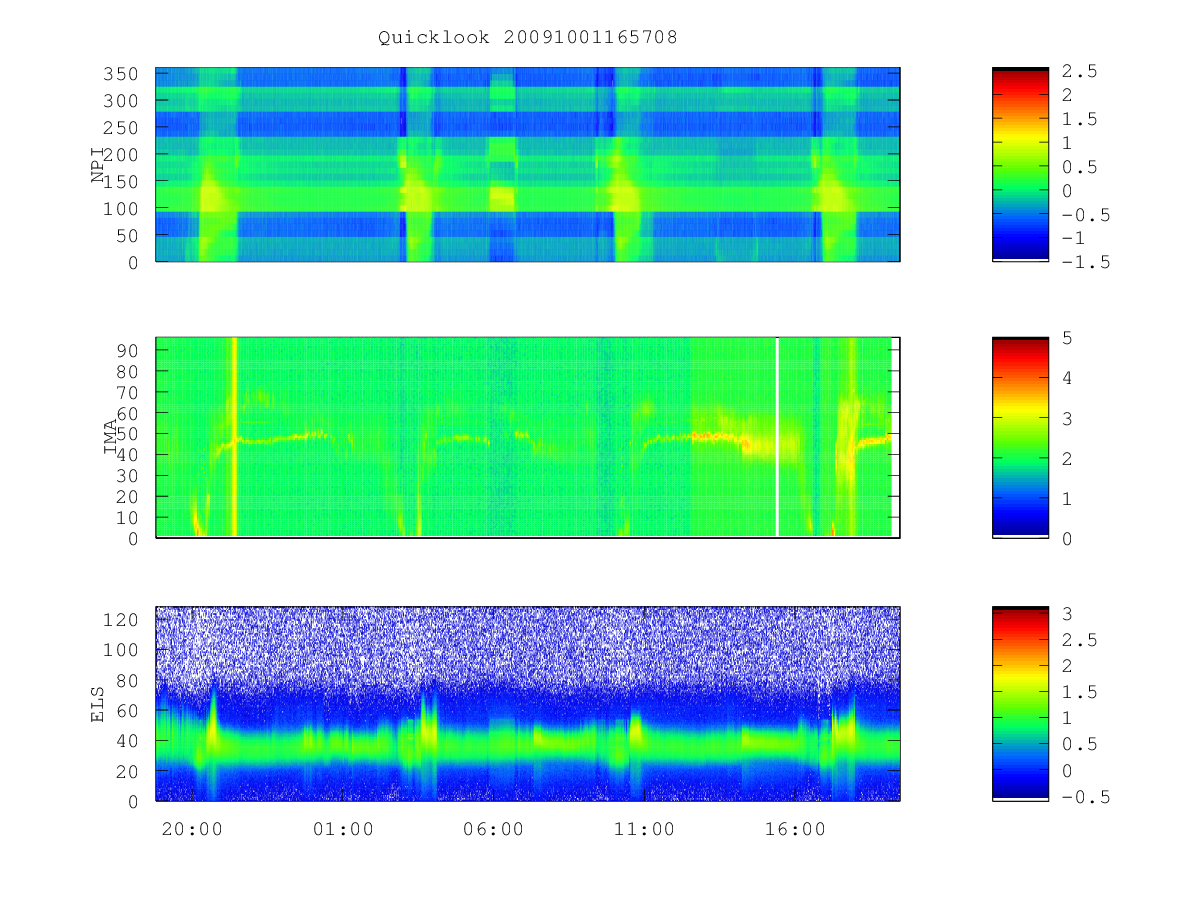This screenshot has height=900, width=1200.
Task: Click the IMA axis label
Action: click(x=111, y=437)
